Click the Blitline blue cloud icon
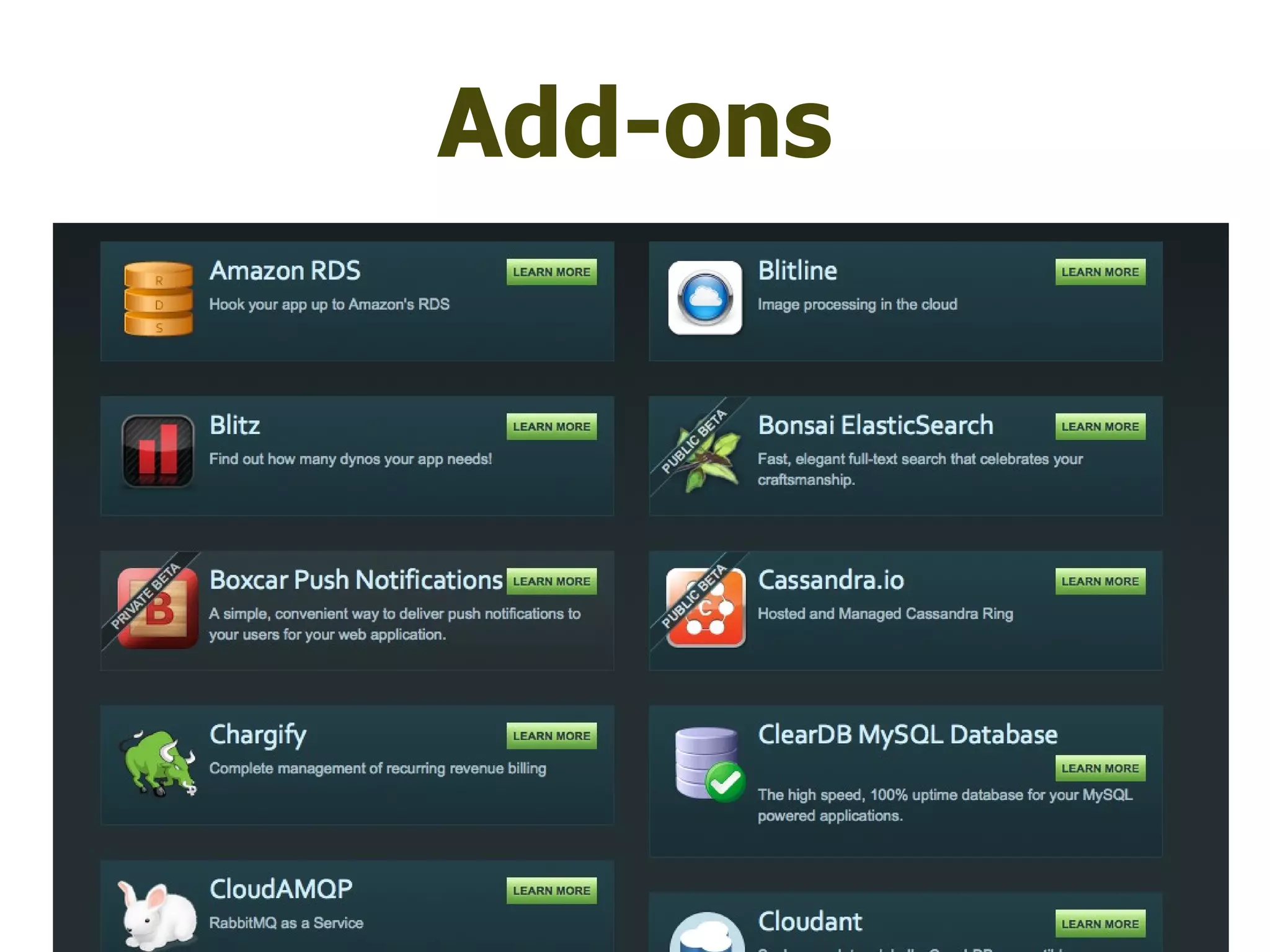Viewport: 1270px width, 952px height. click(705, 298)
